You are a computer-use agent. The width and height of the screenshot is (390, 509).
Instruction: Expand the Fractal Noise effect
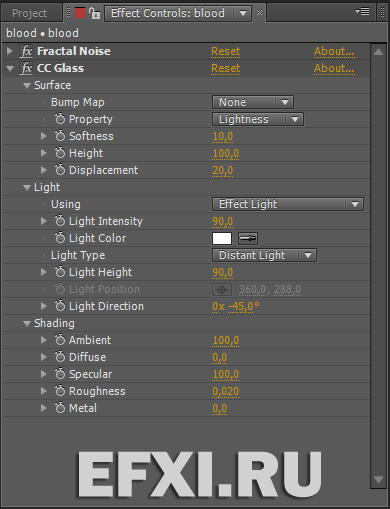click(x=10, y=51)
